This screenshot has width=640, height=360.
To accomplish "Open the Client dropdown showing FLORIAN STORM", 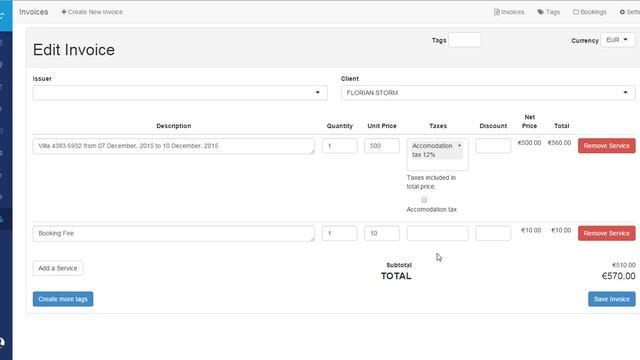I will [x=488, y=93].
